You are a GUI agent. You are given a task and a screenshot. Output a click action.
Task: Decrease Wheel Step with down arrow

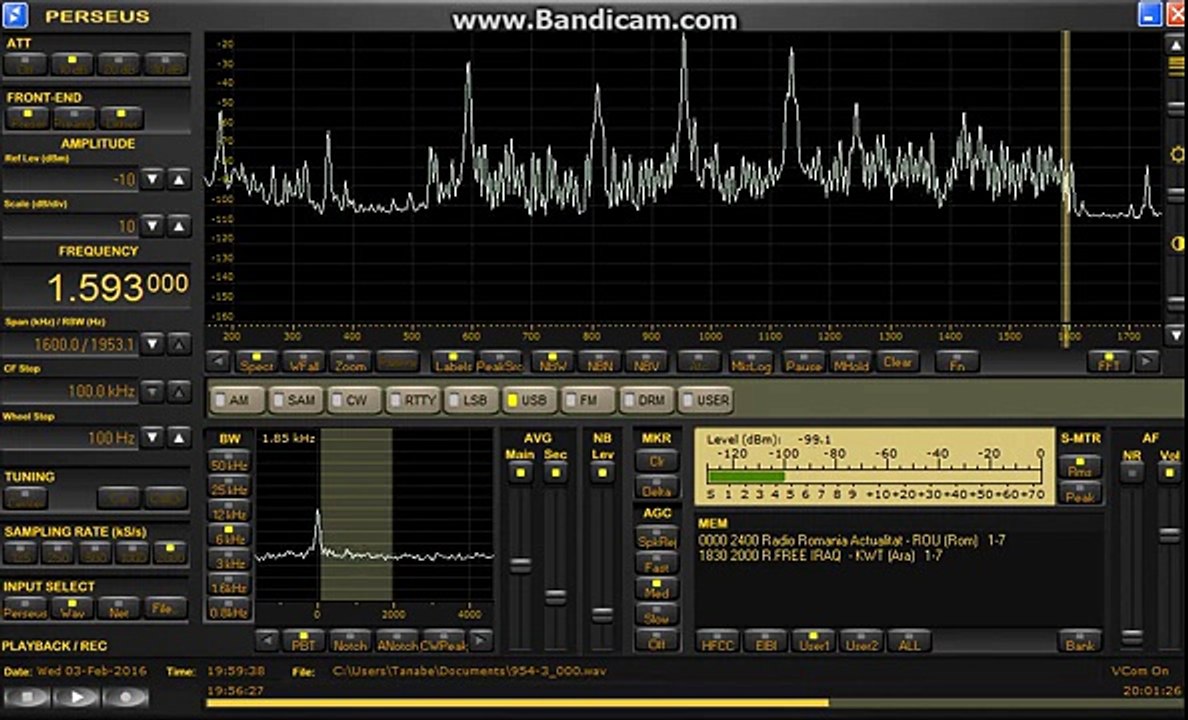(x=152, y=437)
